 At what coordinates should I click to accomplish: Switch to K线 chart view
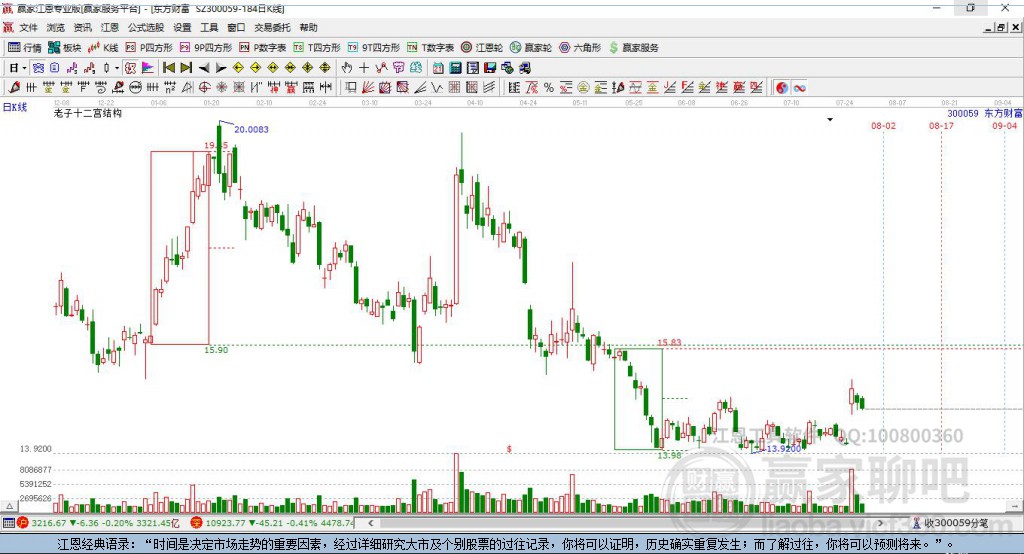(103, 48)
